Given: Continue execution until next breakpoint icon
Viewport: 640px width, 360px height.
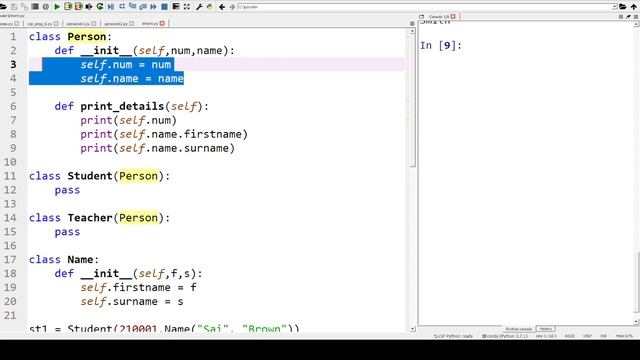Looking at the screenshot, I should coord(153,7).
